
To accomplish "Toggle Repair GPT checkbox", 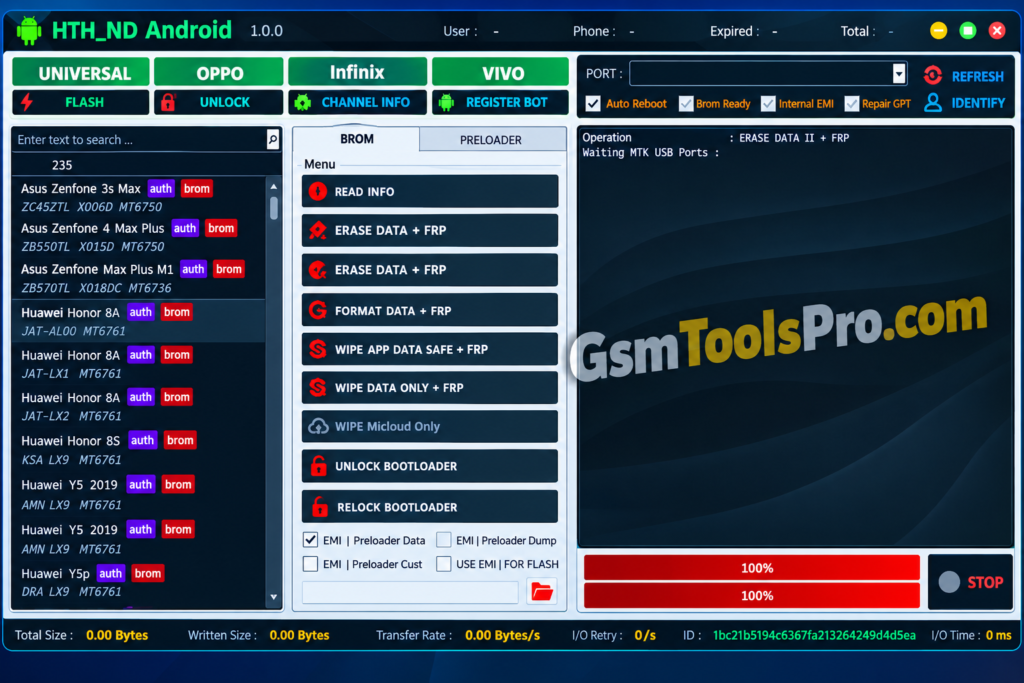I will pyautogui.click(x=852, y=103).
